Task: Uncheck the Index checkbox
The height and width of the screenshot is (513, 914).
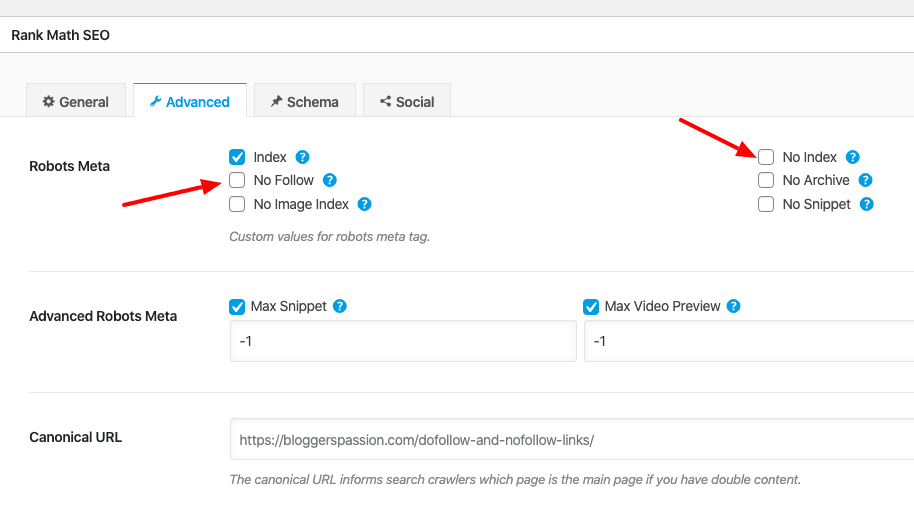Action: [237, 157]
